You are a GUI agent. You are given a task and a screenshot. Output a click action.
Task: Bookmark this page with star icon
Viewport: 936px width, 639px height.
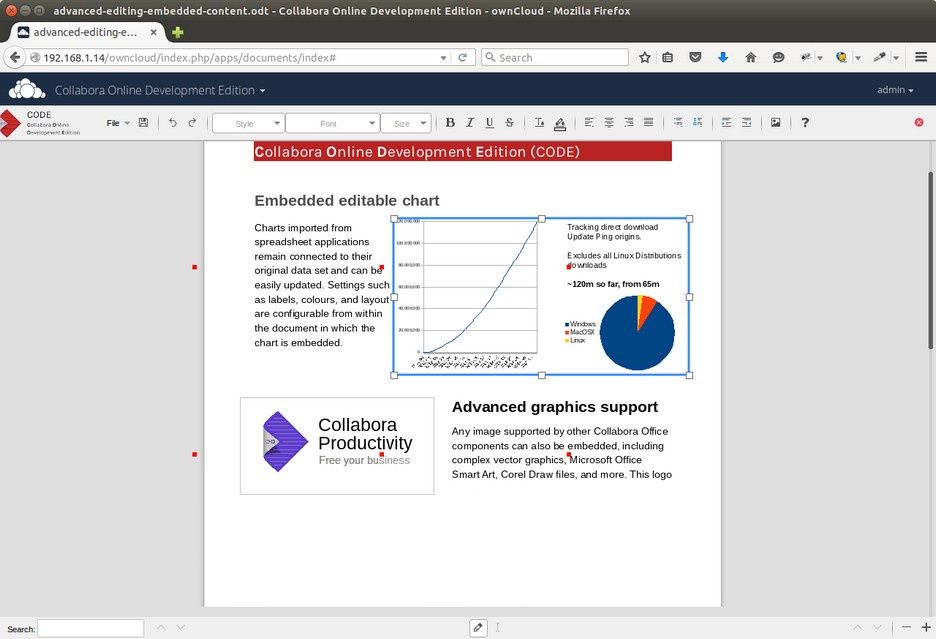tap(645, 57)
